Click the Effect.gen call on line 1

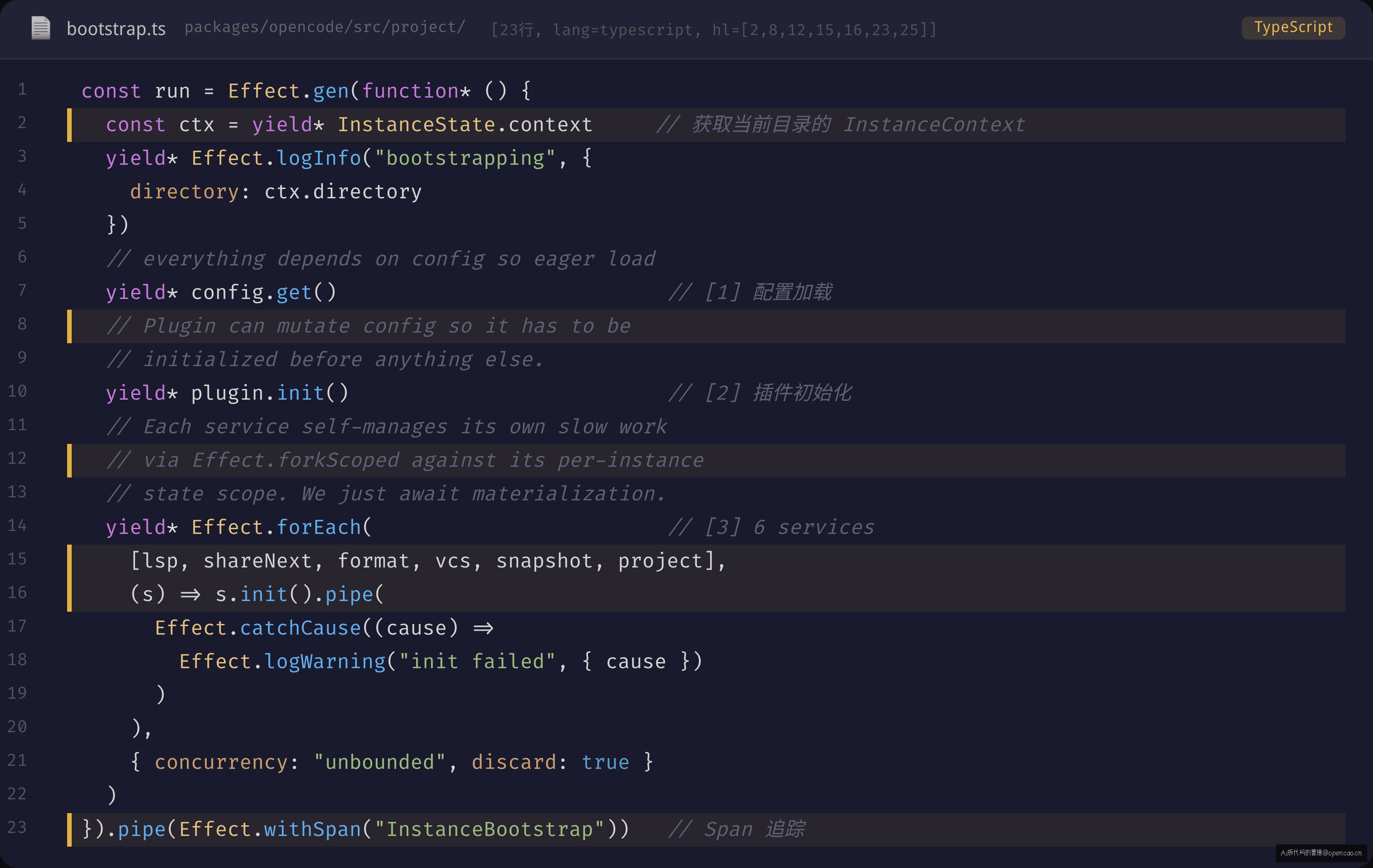point(288,91)
